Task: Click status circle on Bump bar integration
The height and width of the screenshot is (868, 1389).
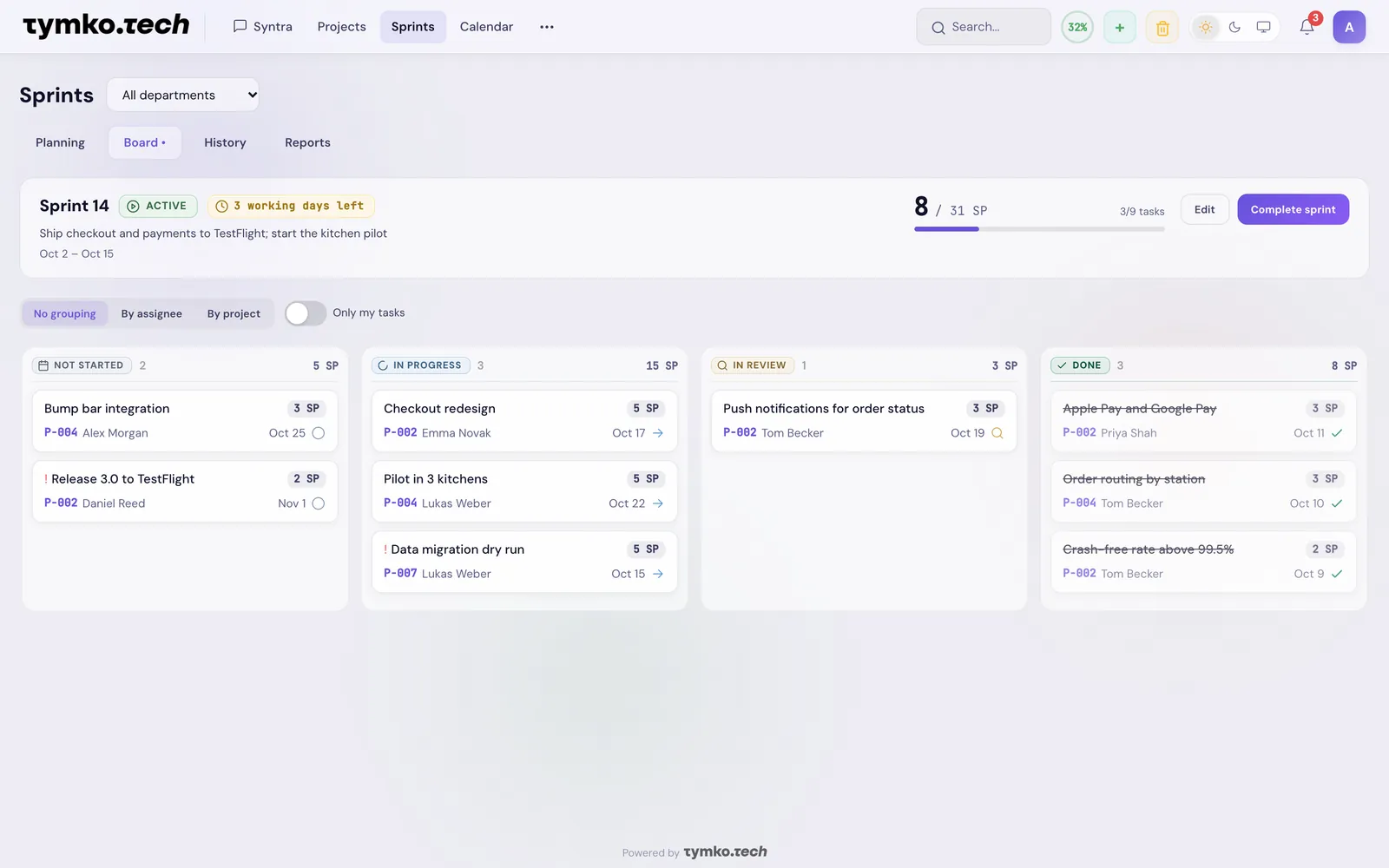Action: pos(319,433)
